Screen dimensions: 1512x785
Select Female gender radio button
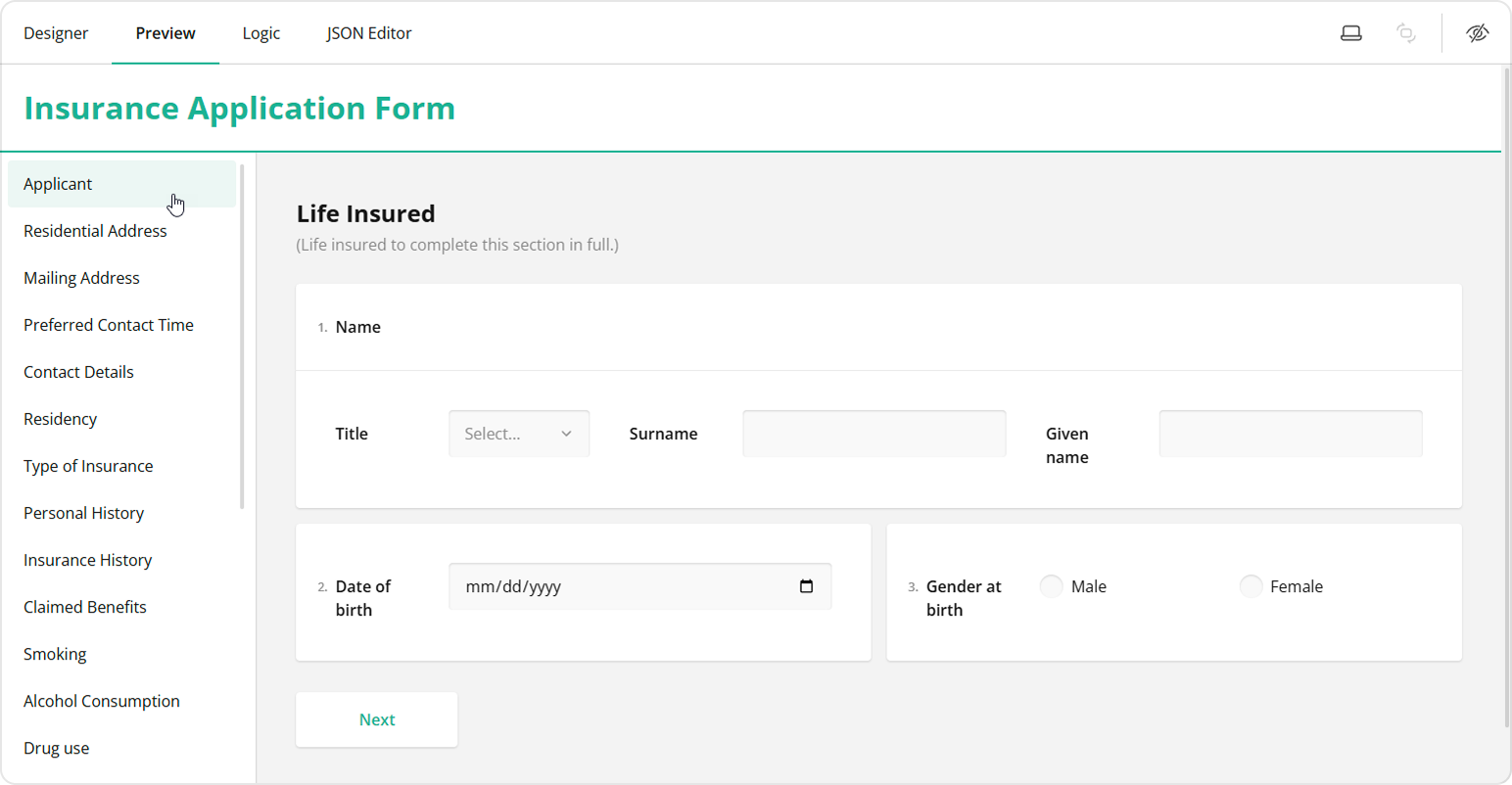1251,586
